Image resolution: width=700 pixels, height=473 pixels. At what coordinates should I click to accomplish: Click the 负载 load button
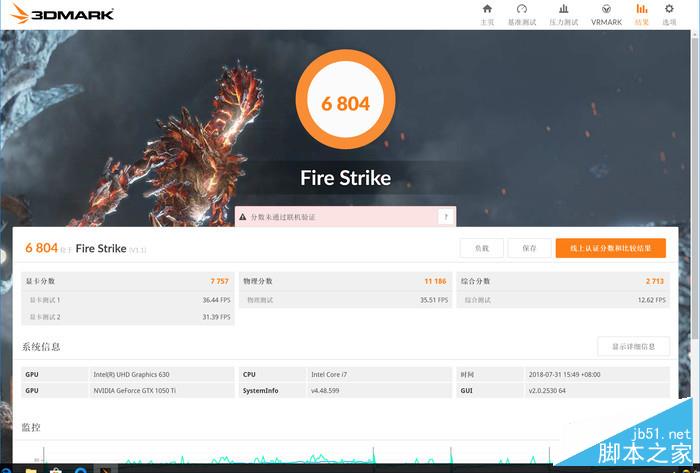click(482, 248)
